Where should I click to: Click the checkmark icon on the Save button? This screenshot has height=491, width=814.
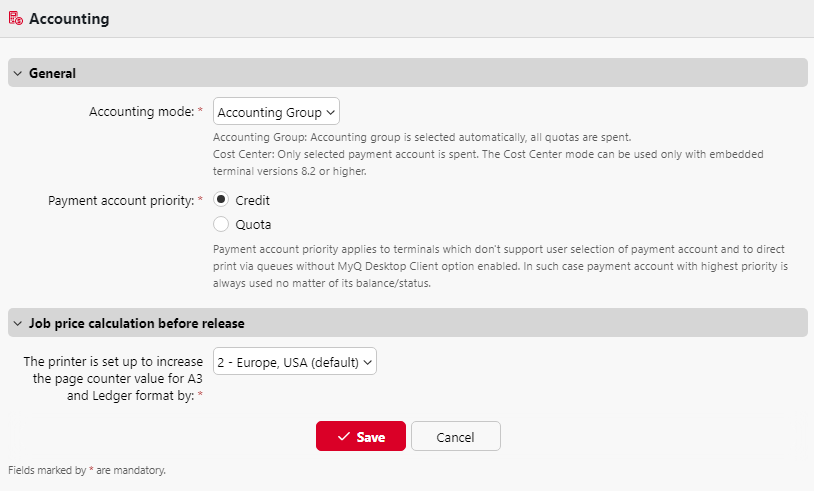click(x=343, y=437)
